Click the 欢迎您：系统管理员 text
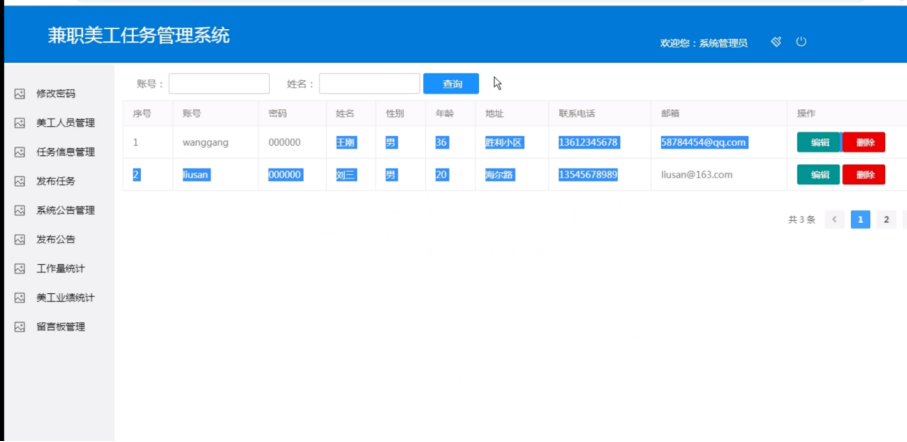The width and height of the screenshot is (907, 442). pos(704,43)
